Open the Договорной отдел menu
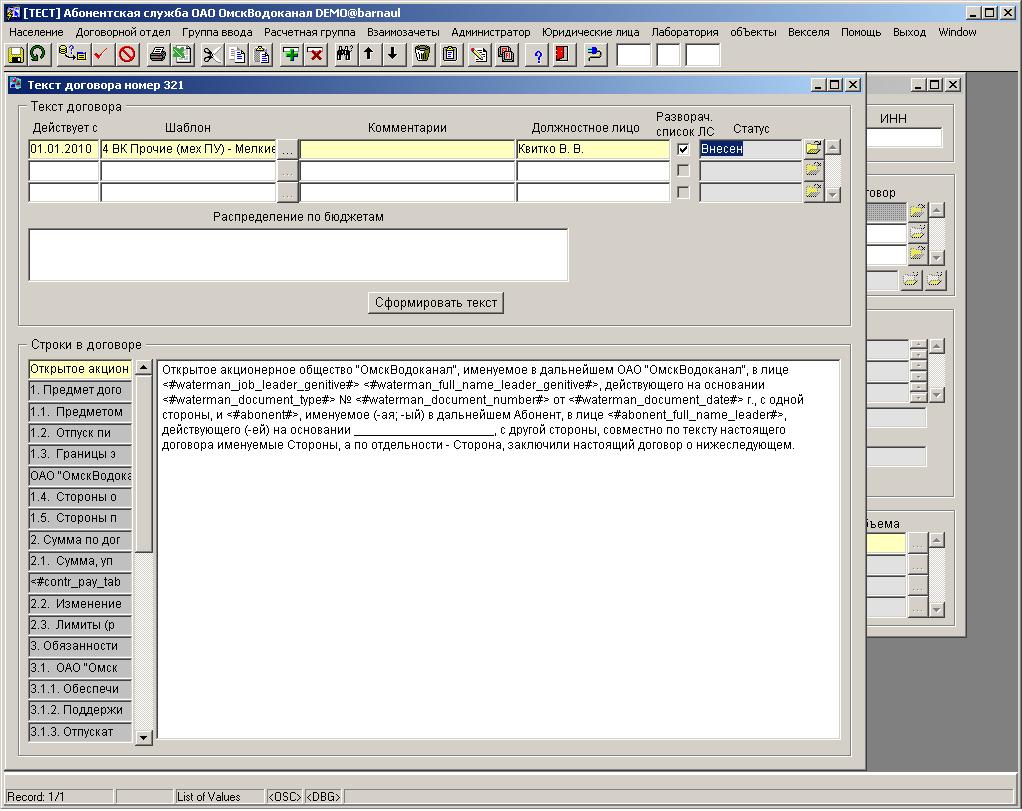Screen dimensions: 1022x811 pos(123,32)
